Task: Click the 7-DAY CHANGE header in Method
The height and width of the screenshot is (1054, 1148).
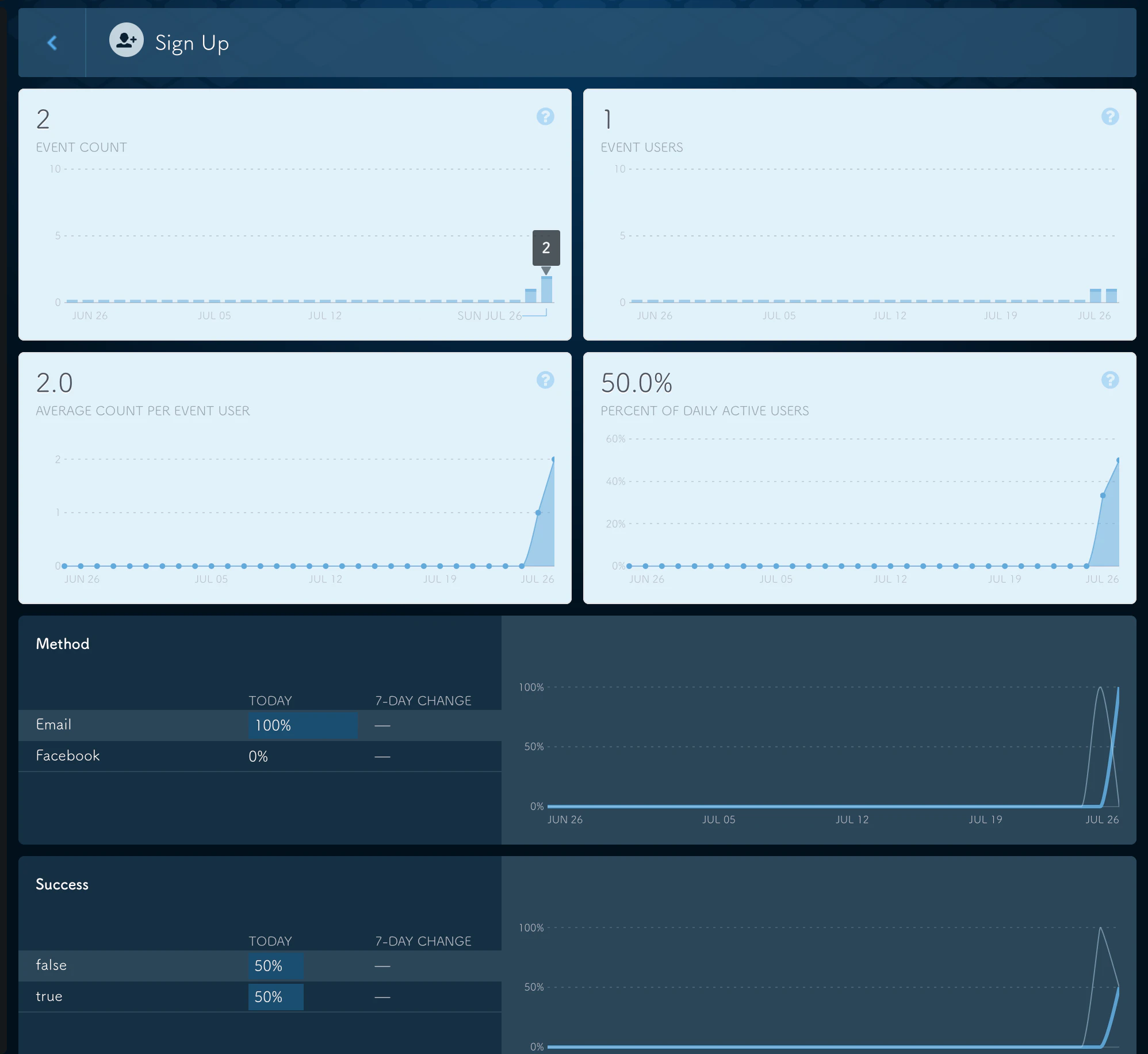Action: [x=423, y=701]
